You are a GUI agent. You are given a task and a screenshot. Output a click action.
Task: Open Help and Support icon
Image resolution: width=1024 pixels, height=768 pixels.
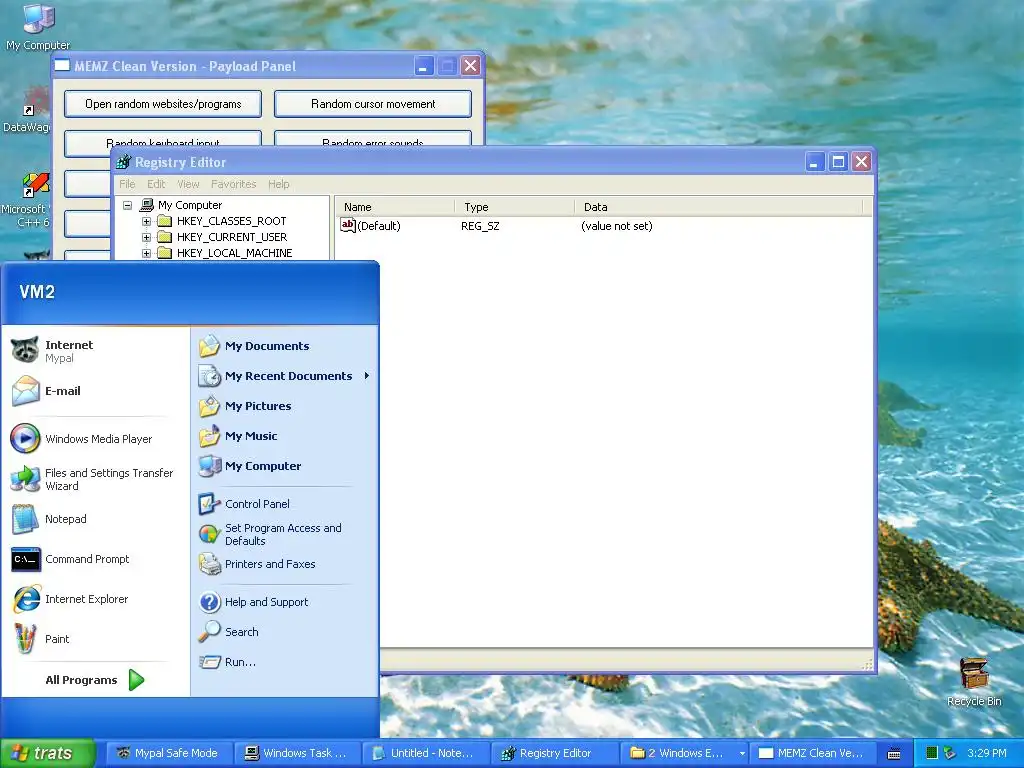point(210,602)
